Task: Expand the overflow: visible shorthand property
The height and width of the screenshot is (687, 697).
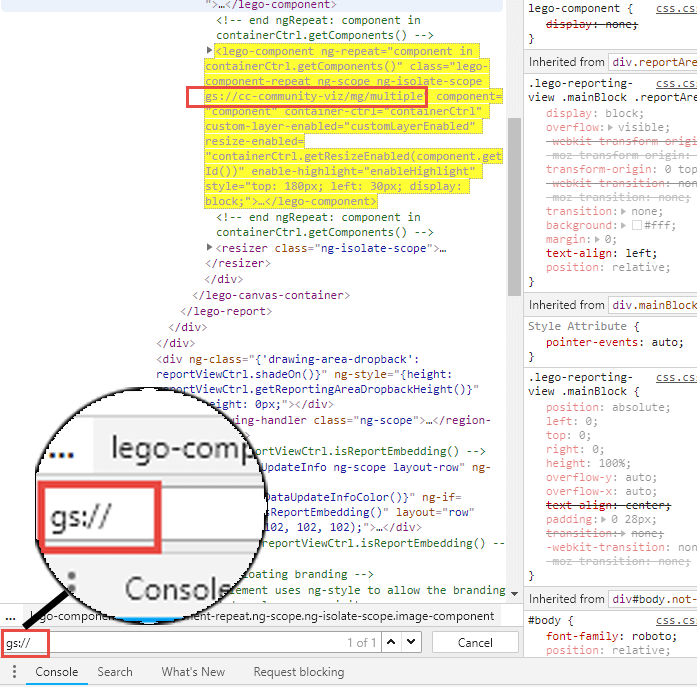Action: (610, 128)
